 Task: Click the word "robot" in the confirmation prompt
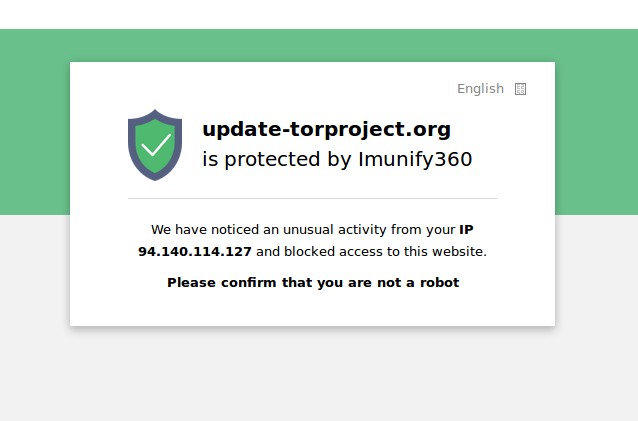click(x=438, y=283)
